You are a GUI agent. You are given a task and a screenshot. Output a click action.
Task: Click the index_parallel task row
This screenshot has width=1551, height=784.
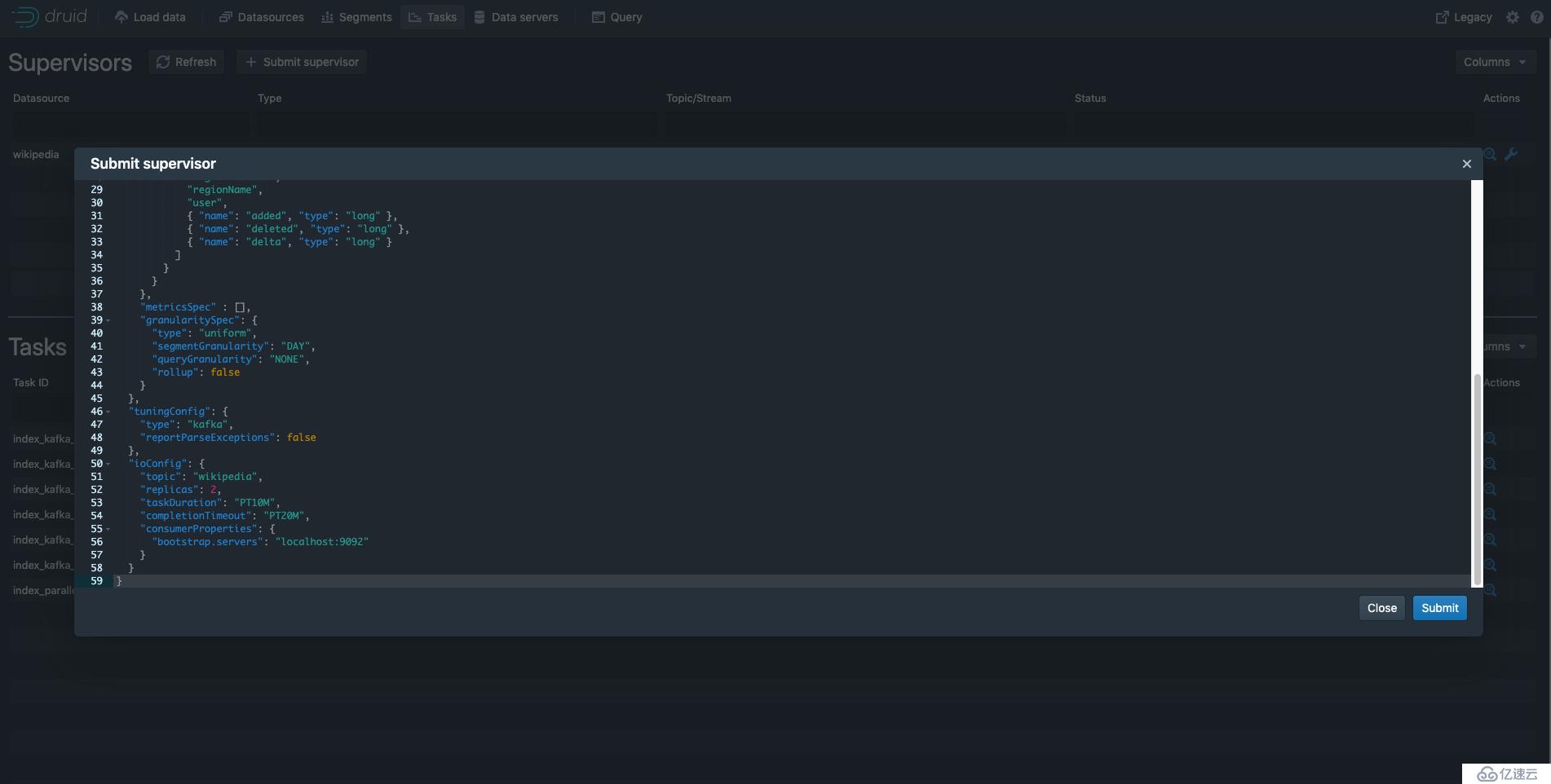pyautogui.click(x=43, y=590)
